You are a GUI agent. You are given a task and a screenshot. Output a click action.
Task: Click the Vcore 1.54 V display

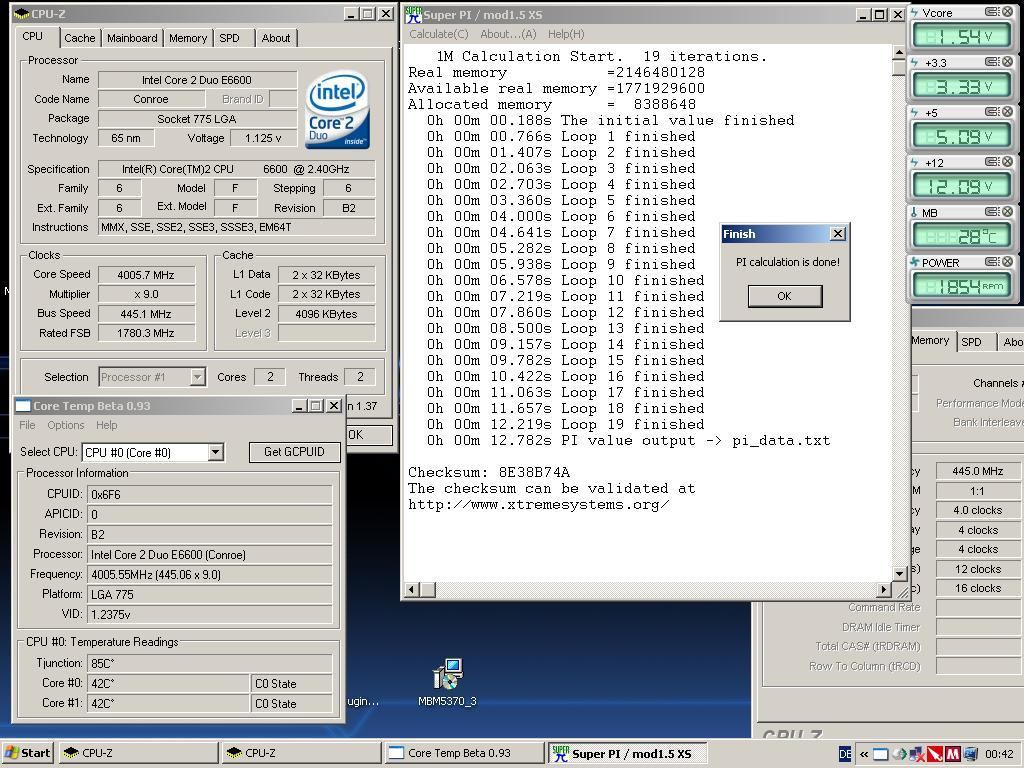pyautogui.click(x=960, y=37)
